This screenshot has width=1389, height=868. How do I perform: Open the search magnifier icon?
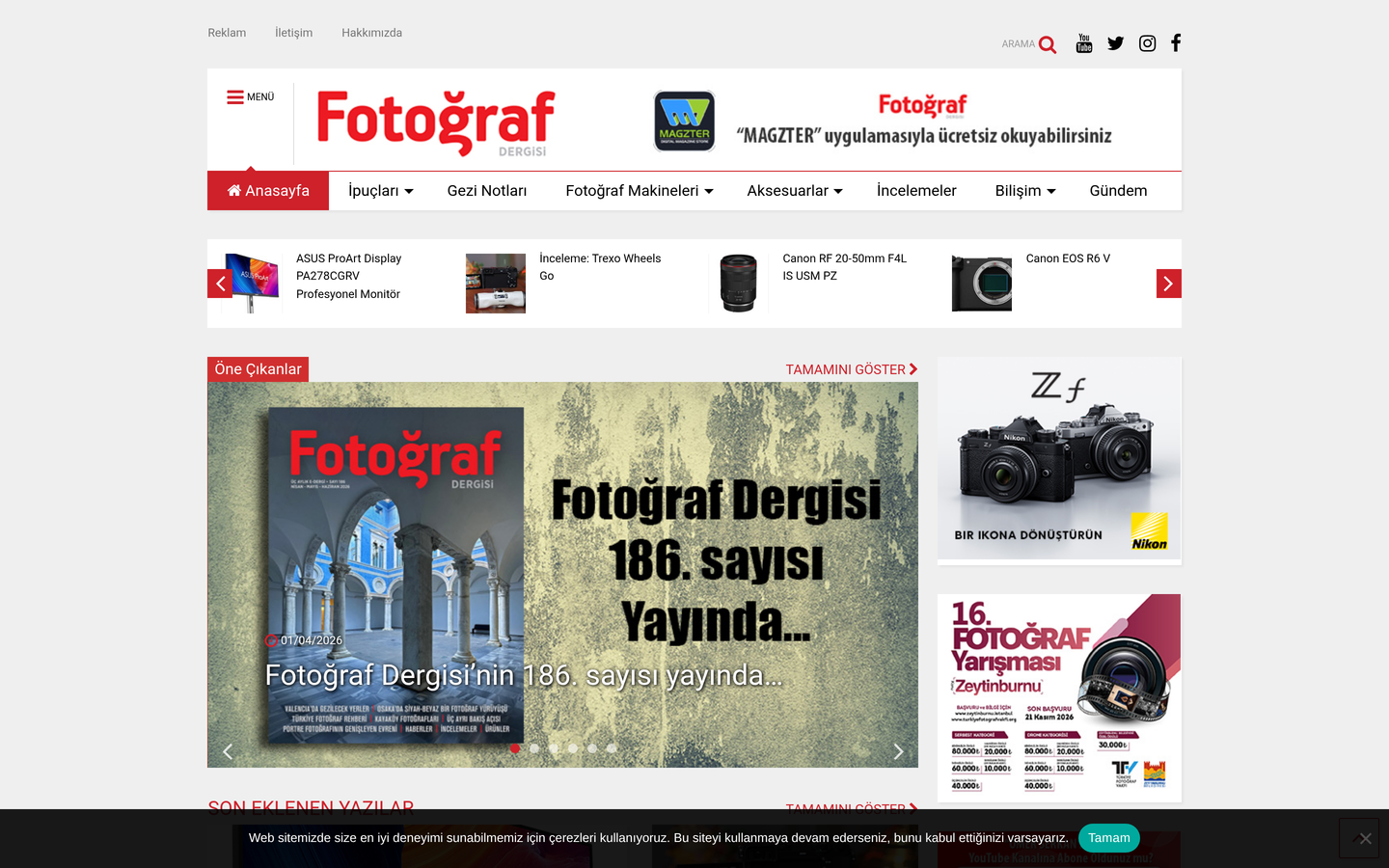[1048, 44]
